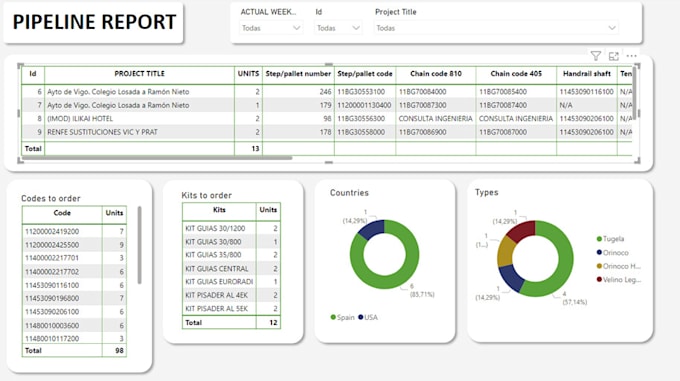
Task: Click the blue Orinoco segment in Types
Action: [x=512, y=278]
